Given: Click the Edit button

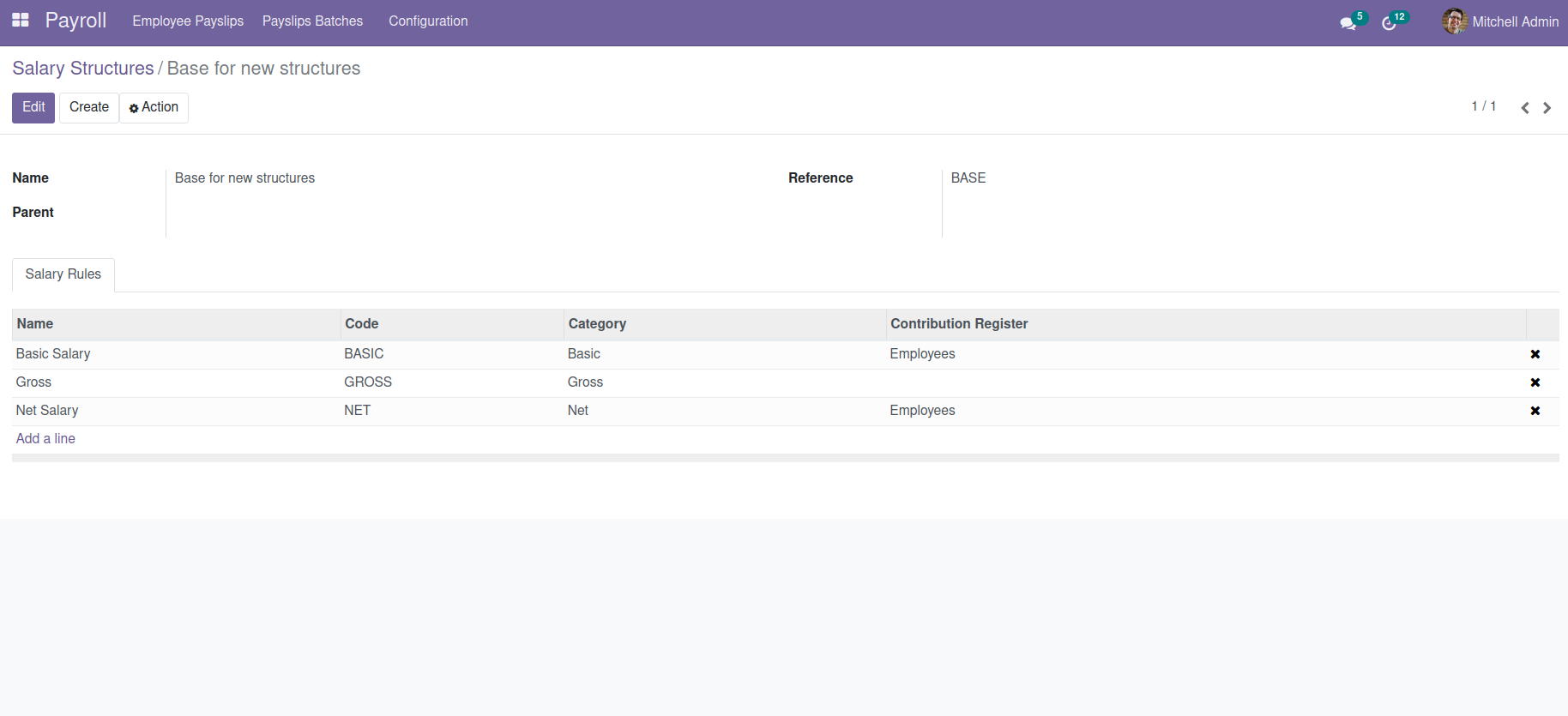Looking at the screenshot, I should tap(33, 107).
